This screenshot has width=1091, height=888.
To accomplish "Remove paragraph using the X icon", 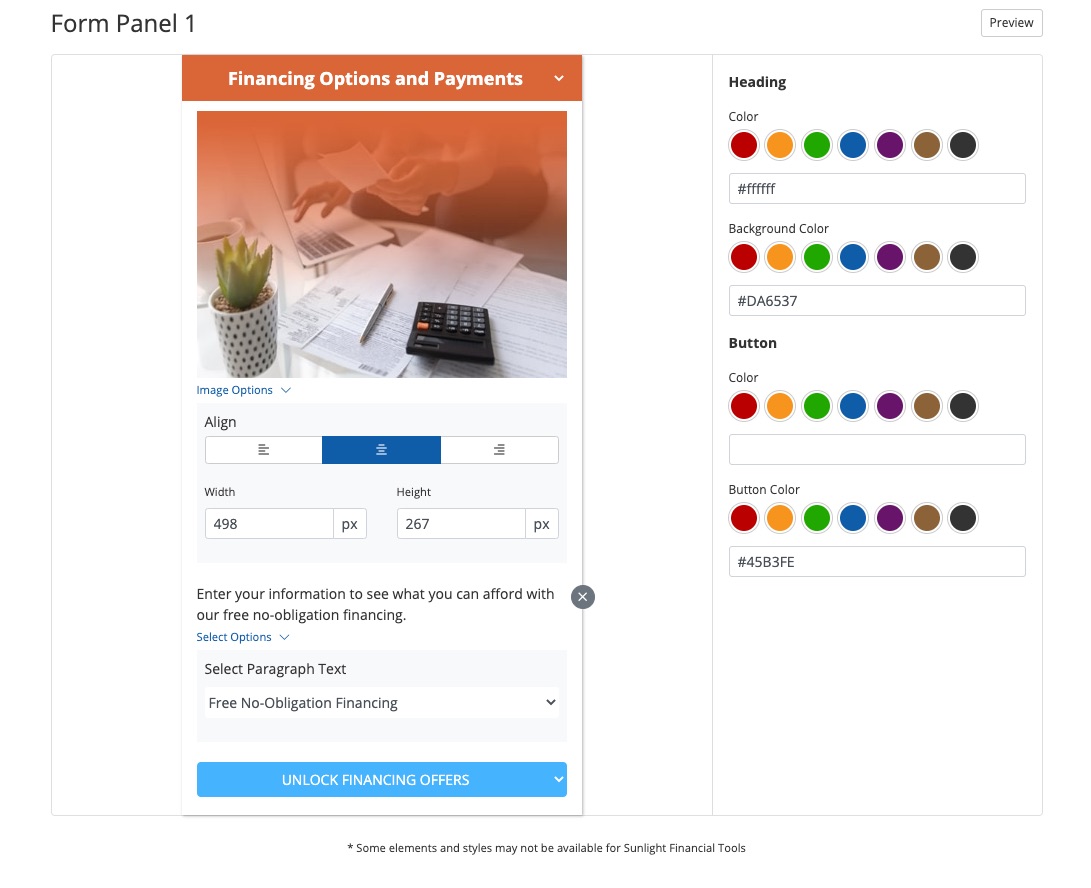I will tap(583, 597).
